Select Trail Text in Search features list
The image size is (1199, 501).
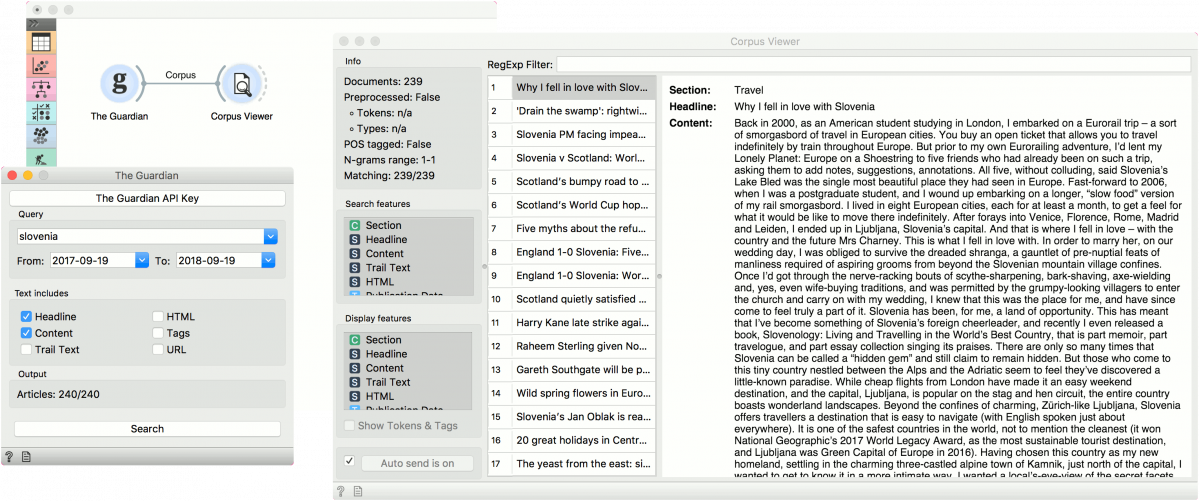pyautogui.click(x=408, y=268)
